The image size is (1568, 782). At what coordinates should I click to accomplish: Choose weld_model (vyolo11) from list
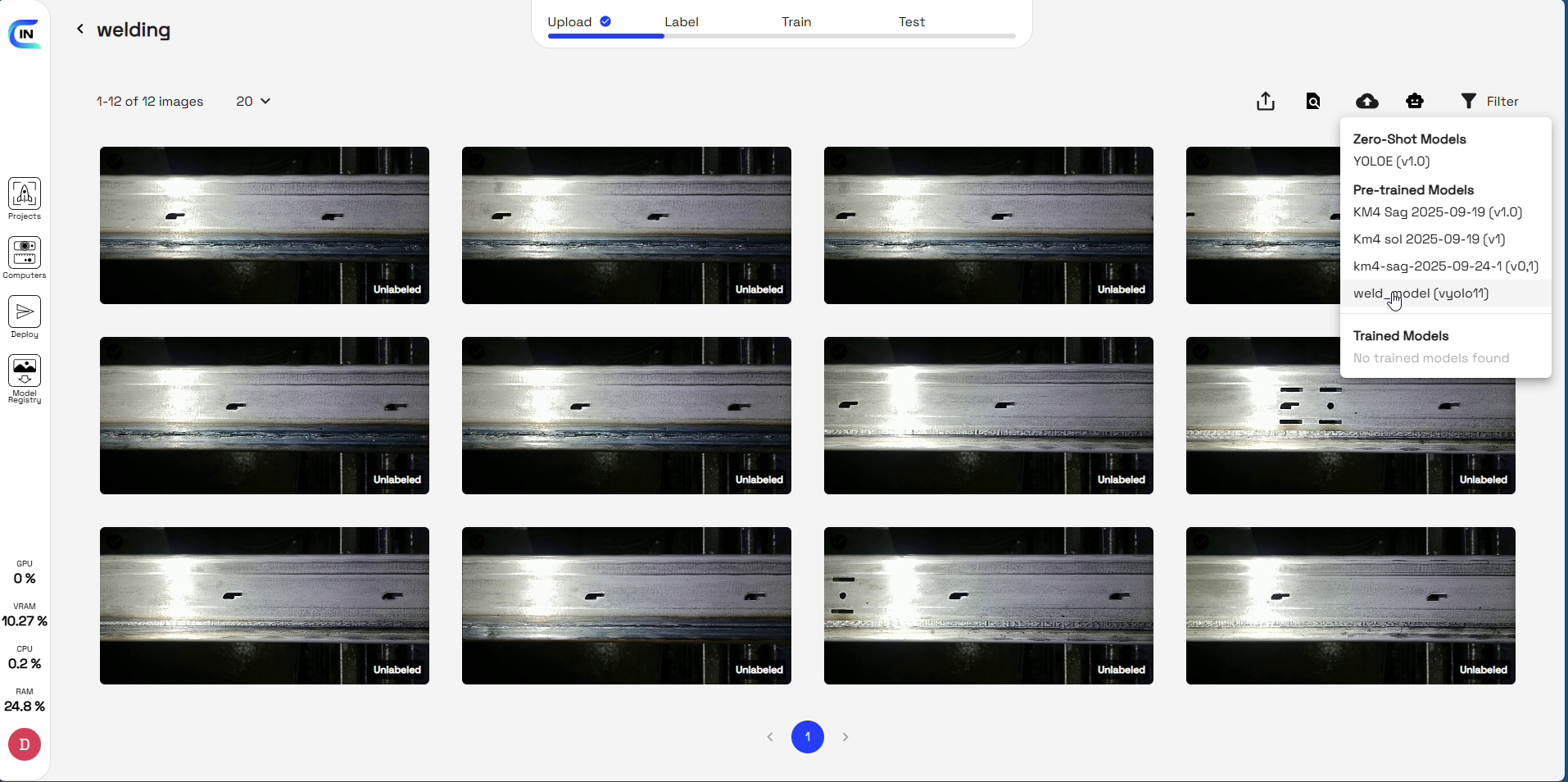tap(1421, 293)
